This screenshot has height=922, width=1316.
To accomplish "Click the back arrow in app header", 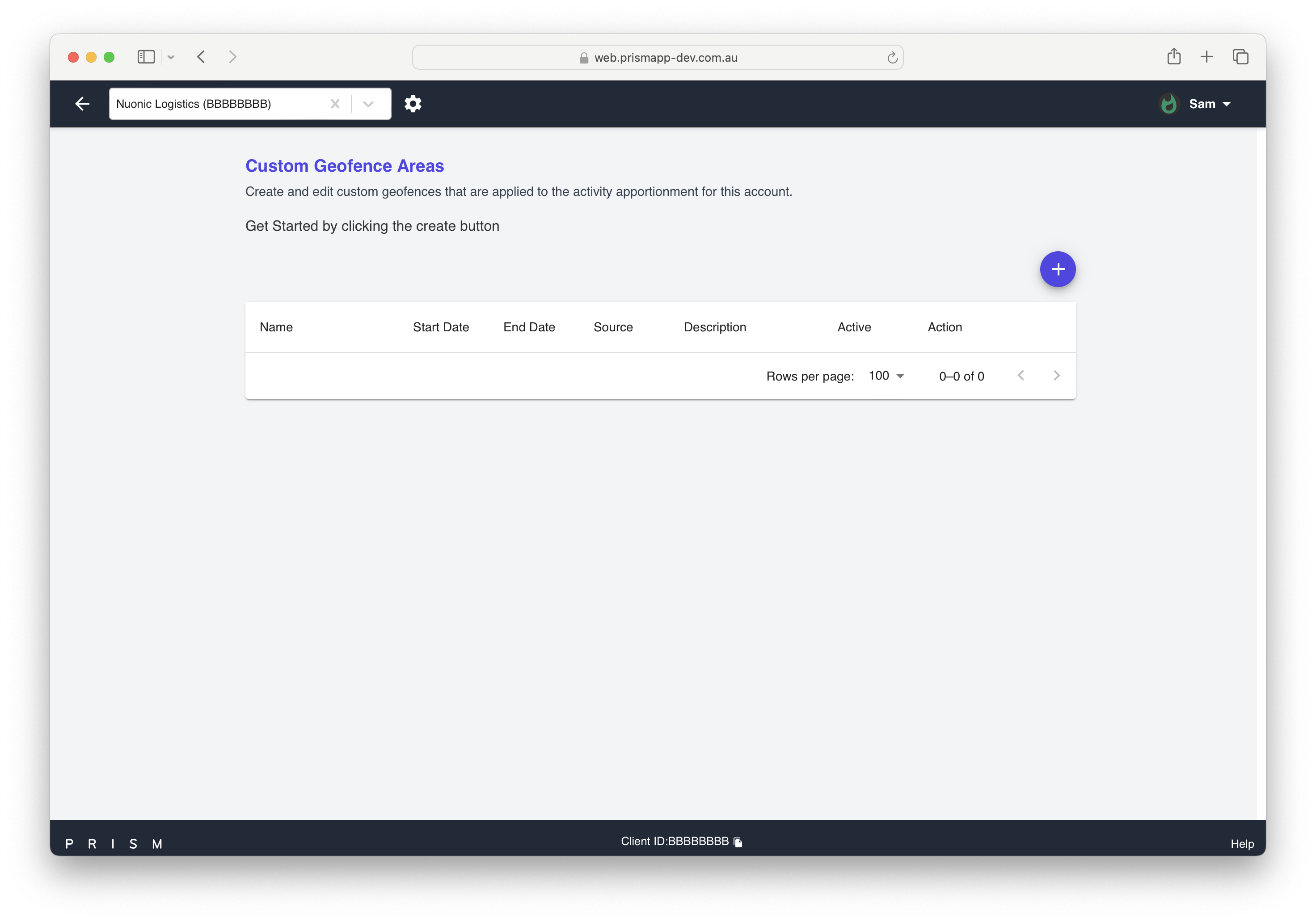I will pos(83,104).
